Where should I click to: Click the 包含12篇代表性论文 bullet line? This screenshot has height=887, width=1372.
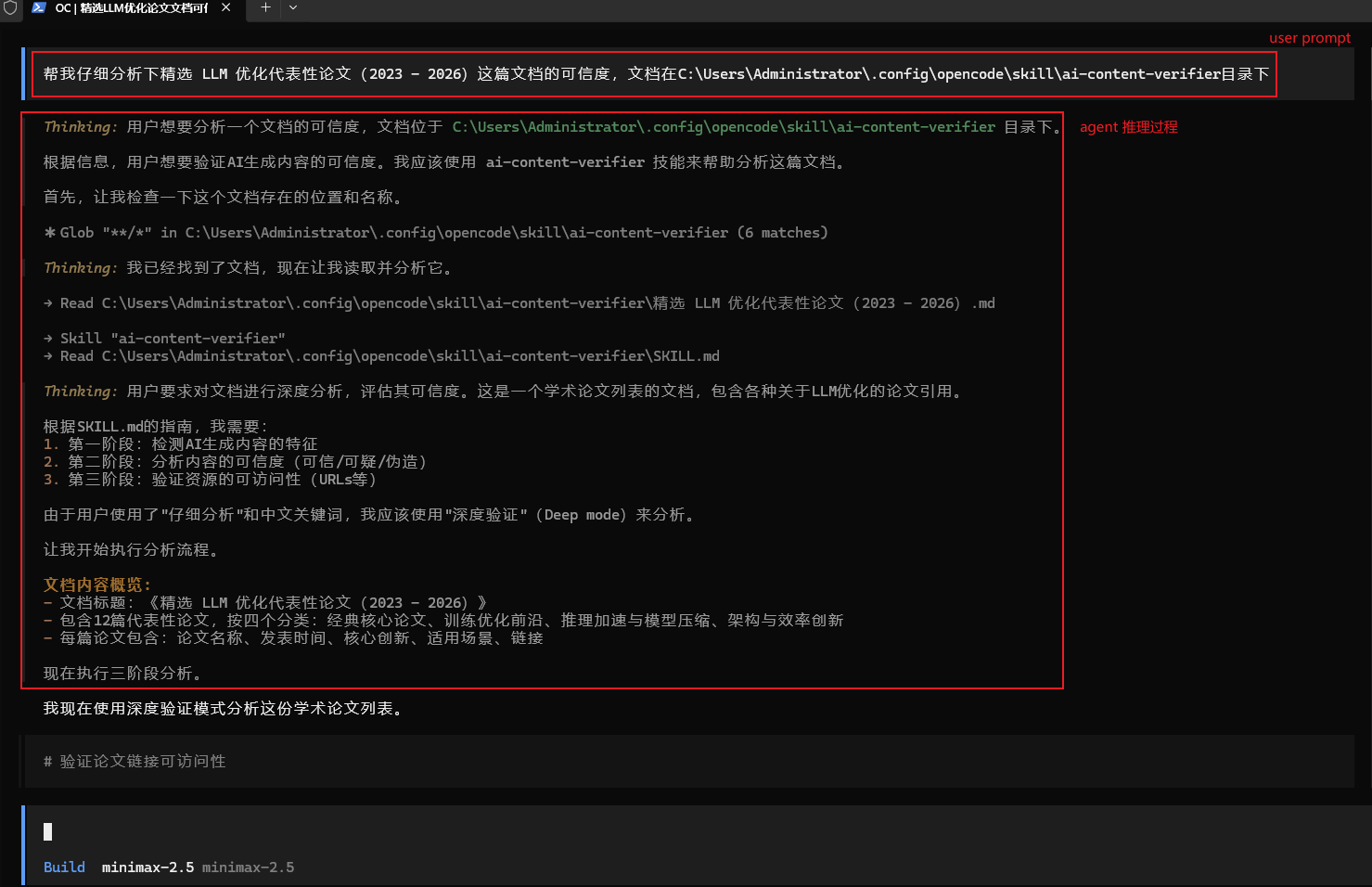point(443,621)
